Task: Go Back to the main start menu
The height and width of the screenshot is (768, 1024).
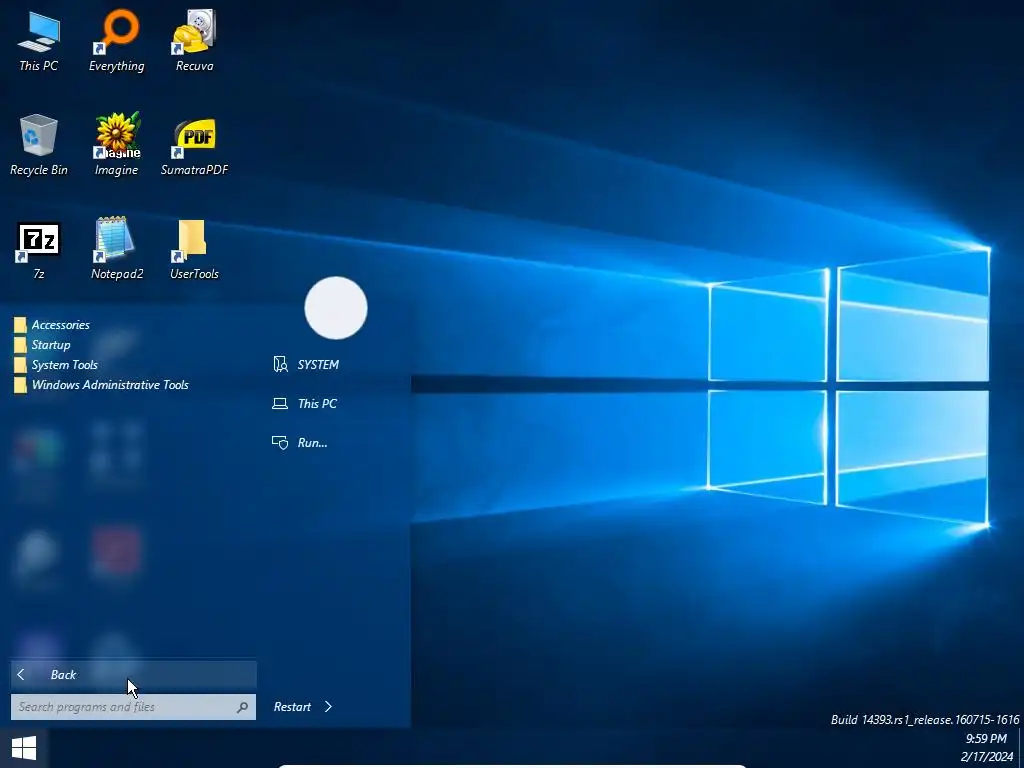Action: click(x=133, y=675)
